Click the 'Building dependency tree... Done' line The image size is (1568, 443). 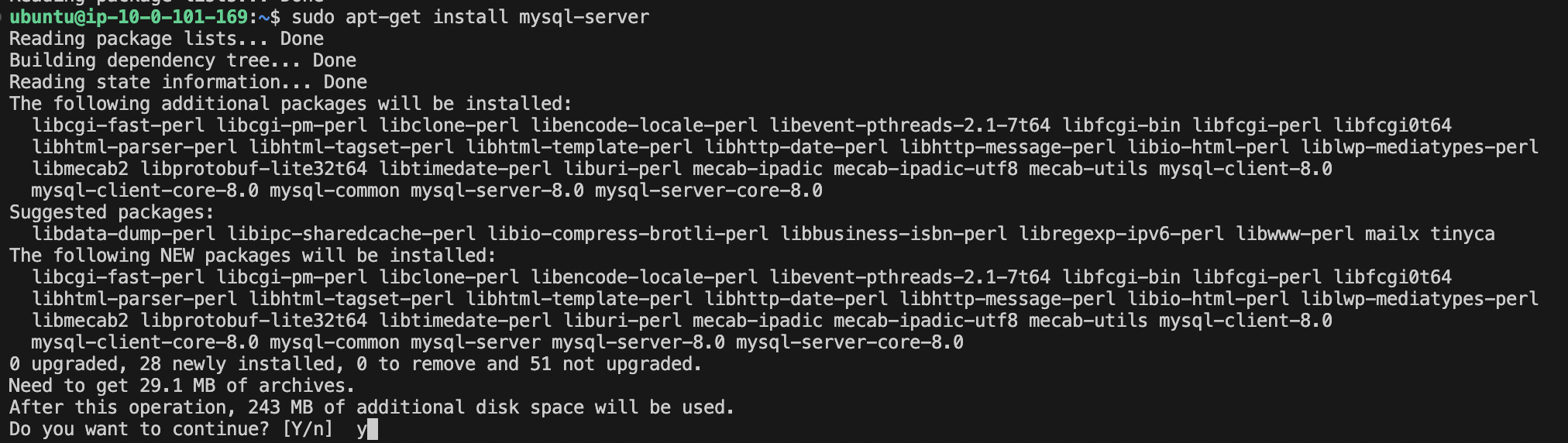pos(183,60)
